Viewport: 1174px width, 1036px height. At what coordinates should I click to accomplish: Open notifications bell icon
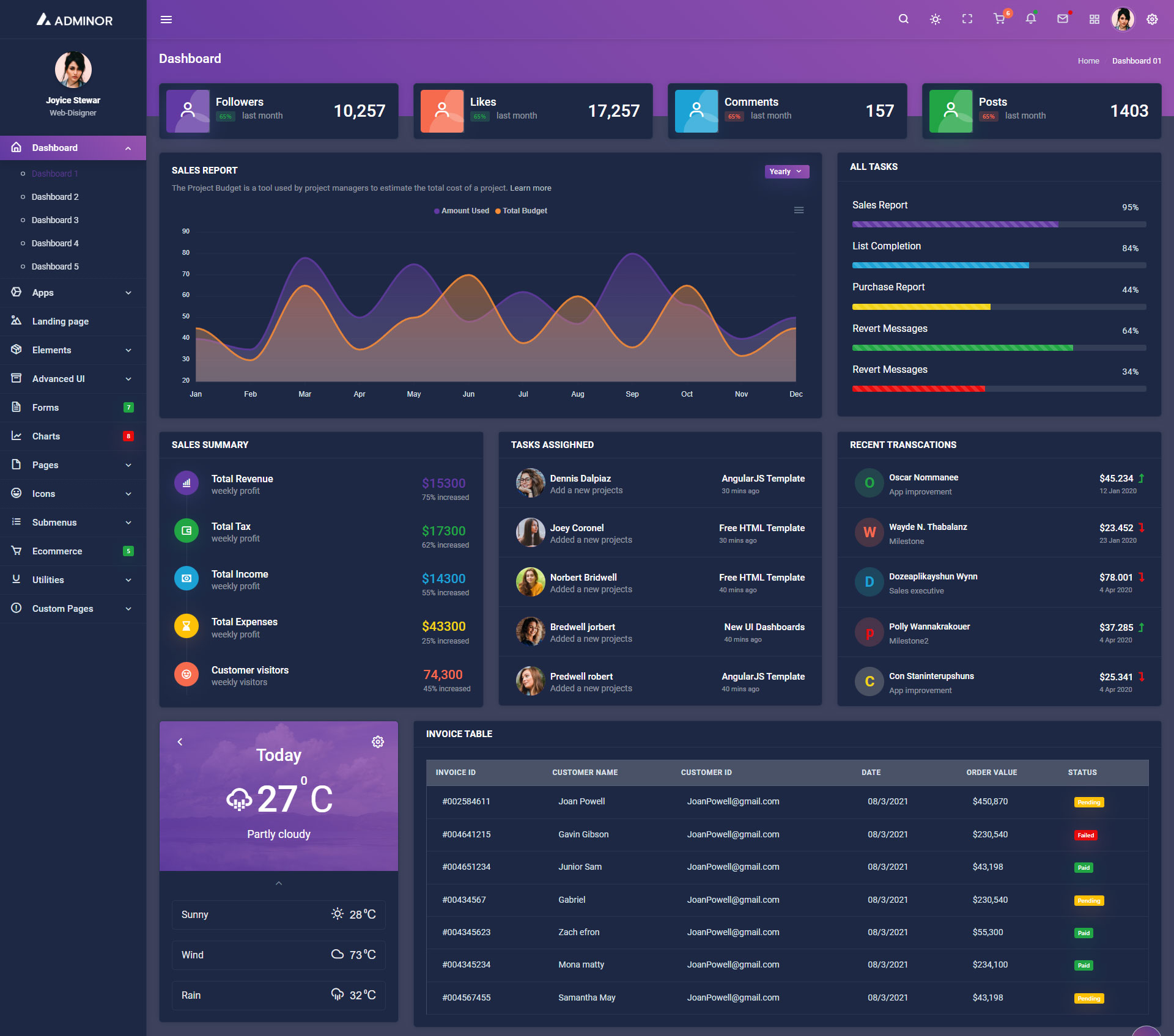[1031, 19]
